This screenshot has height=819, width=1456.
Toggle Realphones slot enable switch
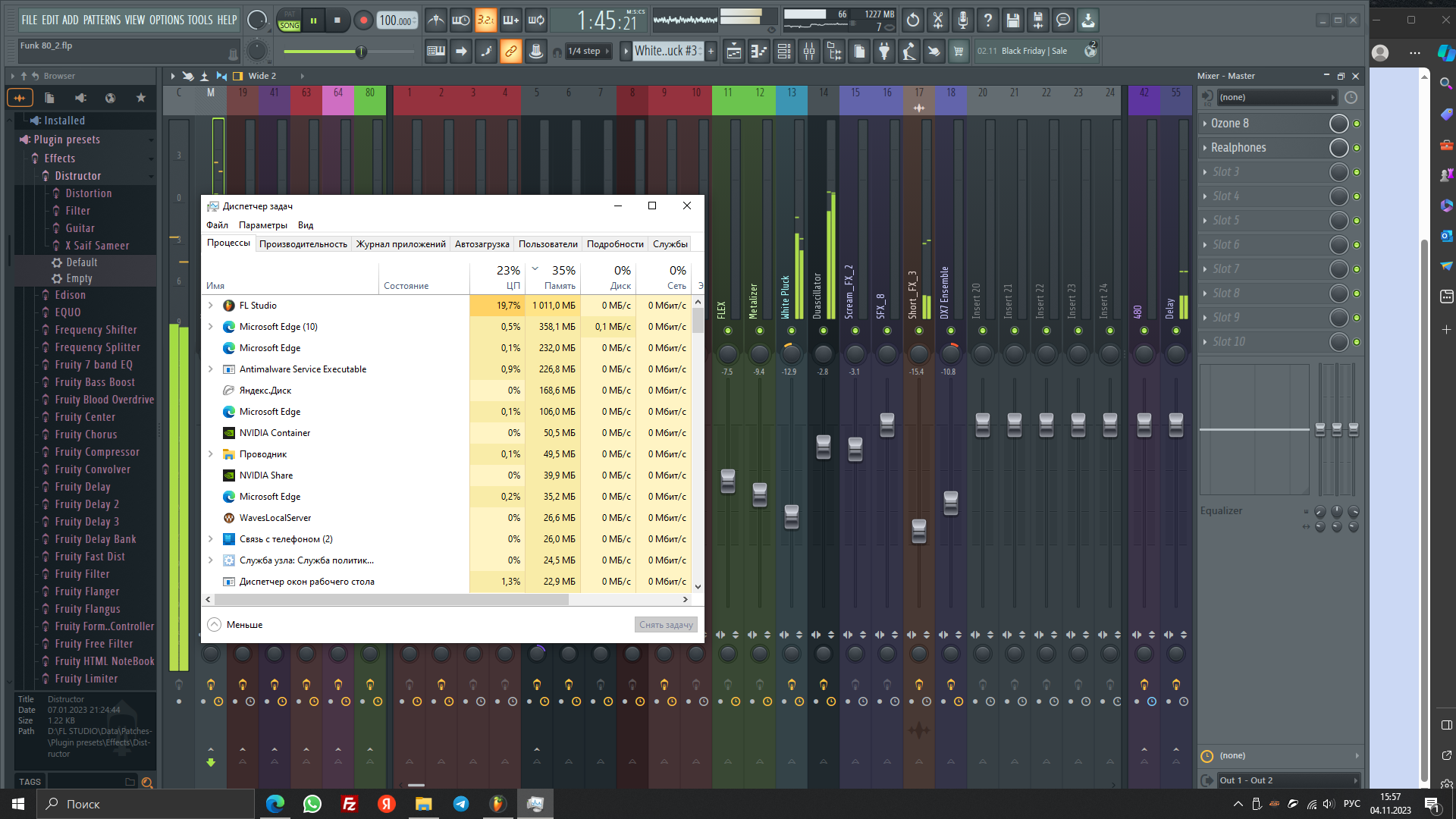1357,148
